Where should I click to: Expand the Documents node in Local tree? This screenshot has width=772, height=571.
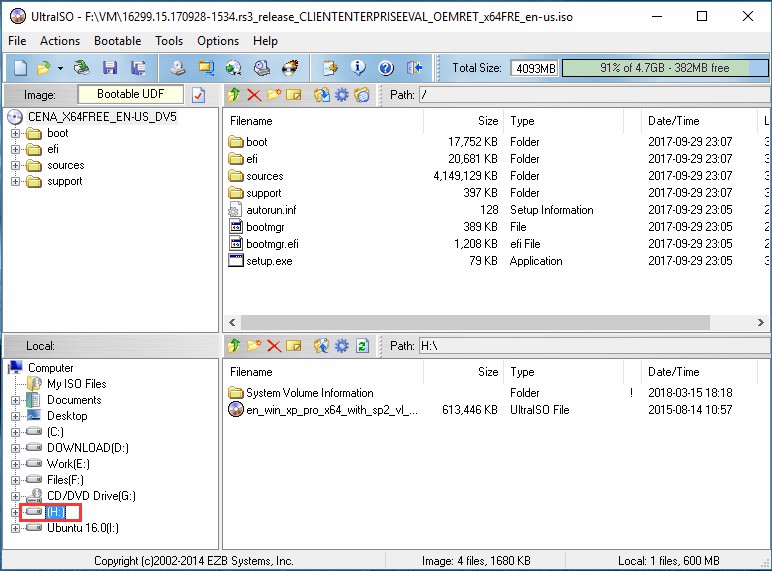click(15, 400)
